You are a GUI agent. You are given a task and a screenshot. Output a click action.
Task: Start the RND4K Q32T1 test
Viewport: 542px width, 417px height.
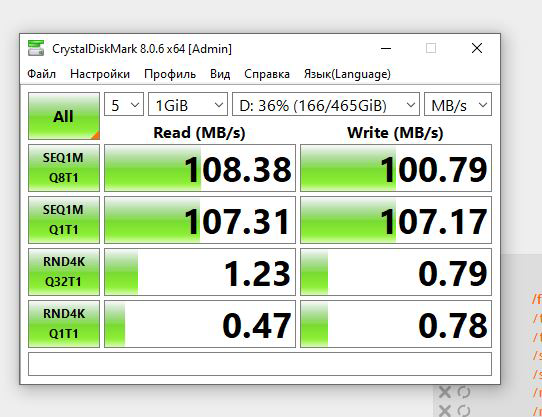tap(64, 272)
